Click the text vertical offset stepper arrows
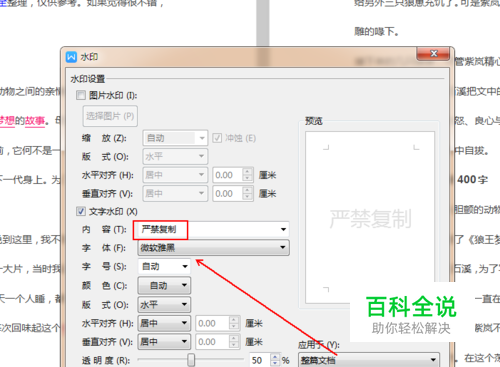The width and height of the screenshot is (500, 367). (x=234, y=342)
